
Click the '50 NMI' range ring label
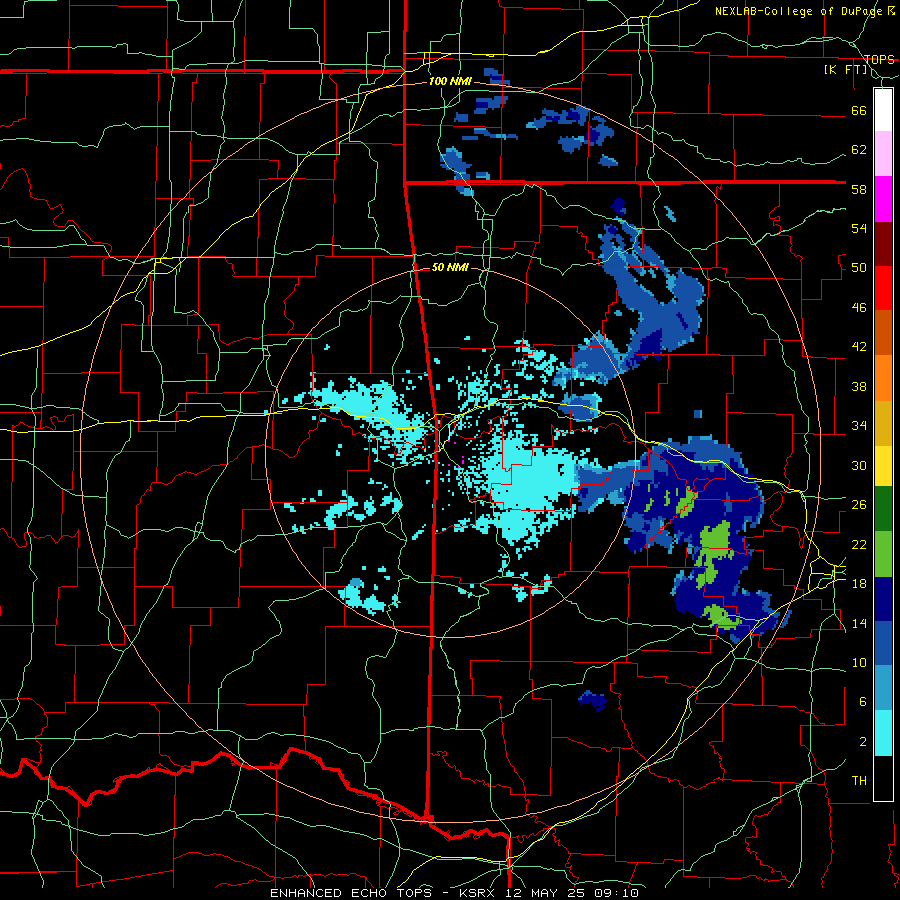point(450,267)
